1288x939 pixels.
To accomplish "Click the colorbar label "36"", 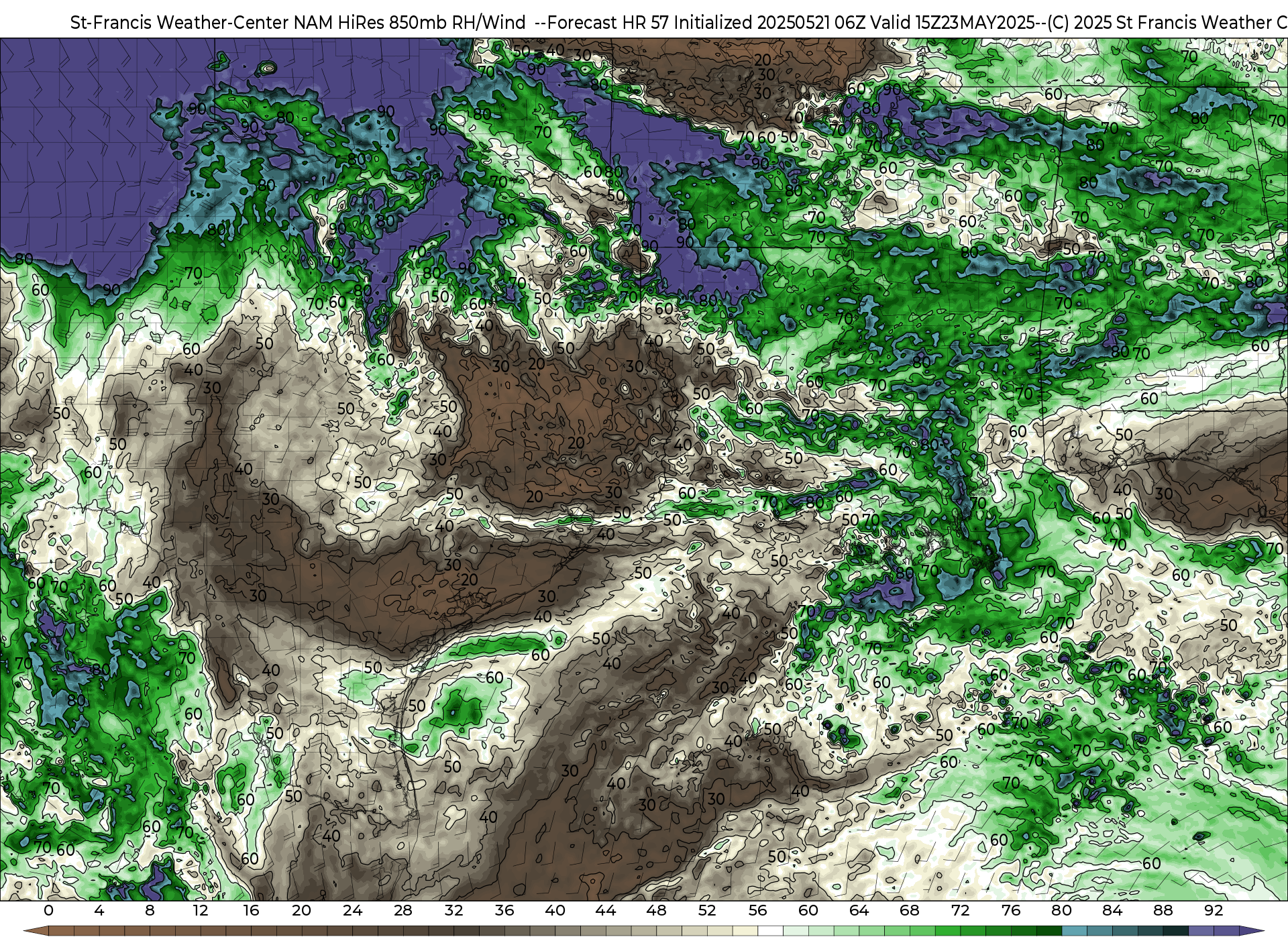I will [504, 910].
